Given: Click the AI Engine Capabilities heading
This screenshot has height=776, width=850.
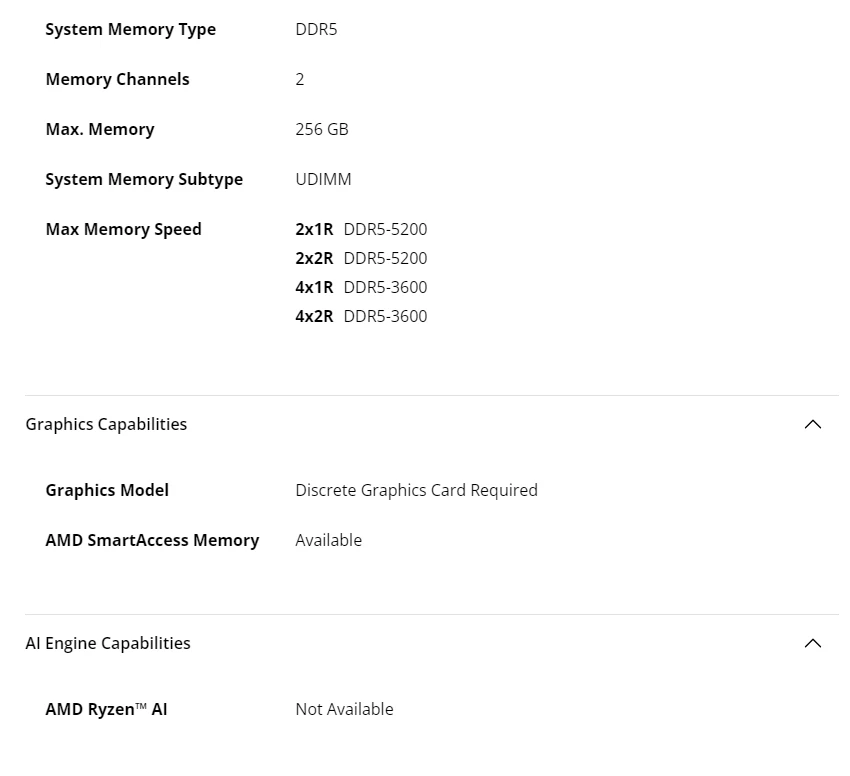Looking at the screenshot, I should point(108,643).
